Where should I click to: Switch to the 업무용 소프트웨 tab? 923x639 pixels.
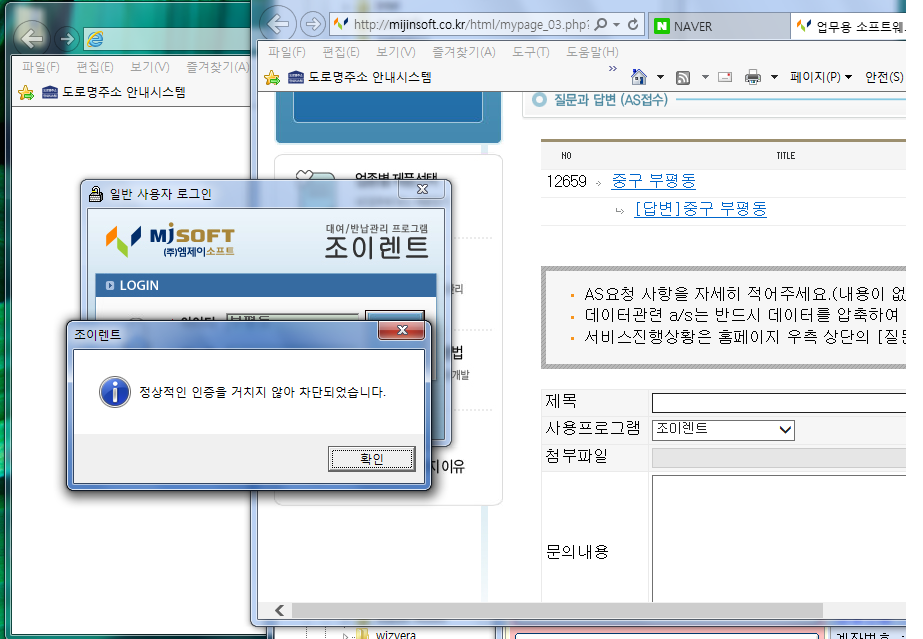pyautogui.click(x=849, y=26)
